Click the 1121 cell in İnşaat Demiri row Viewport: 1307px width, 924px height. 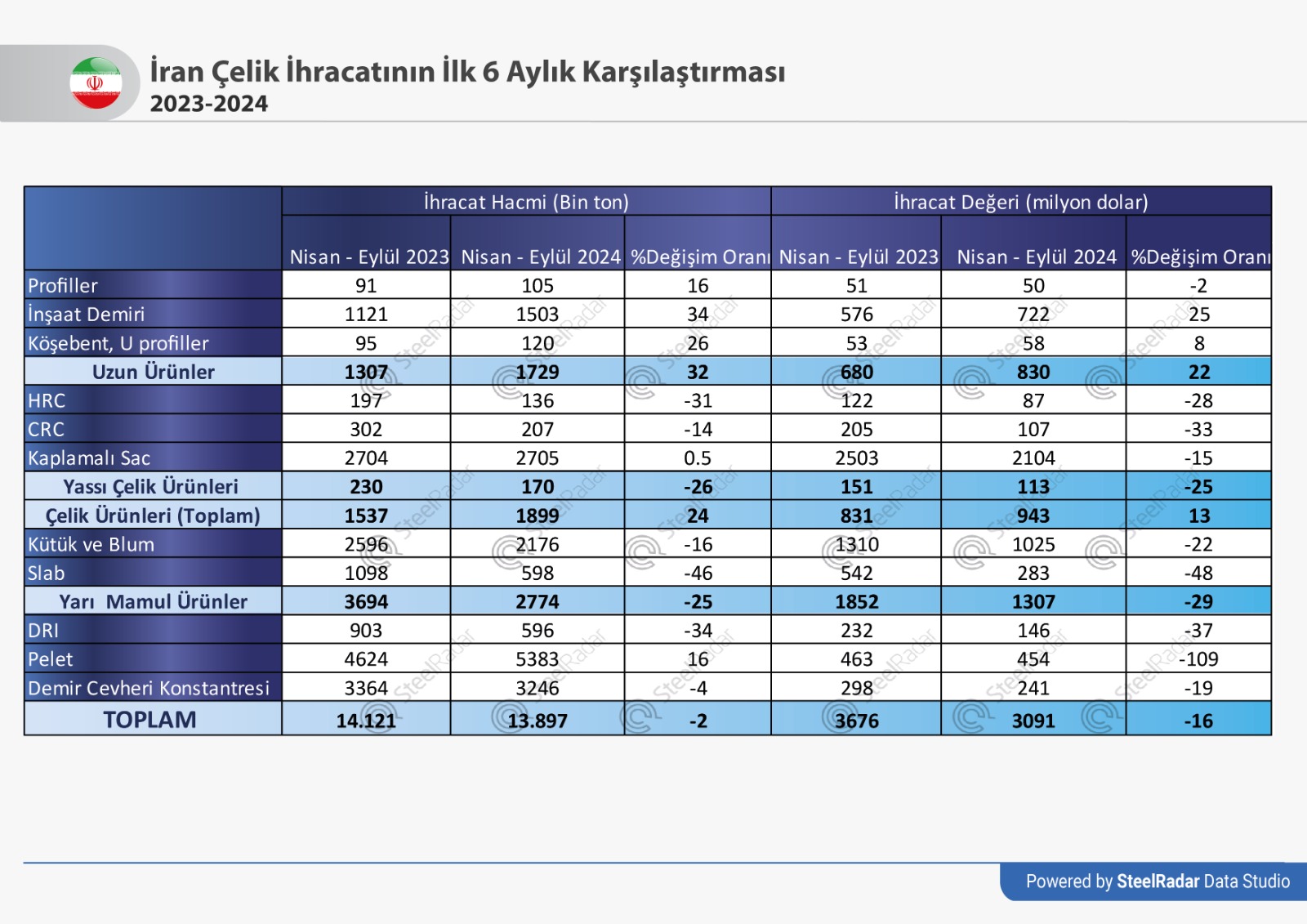click(x=366, y=314)
